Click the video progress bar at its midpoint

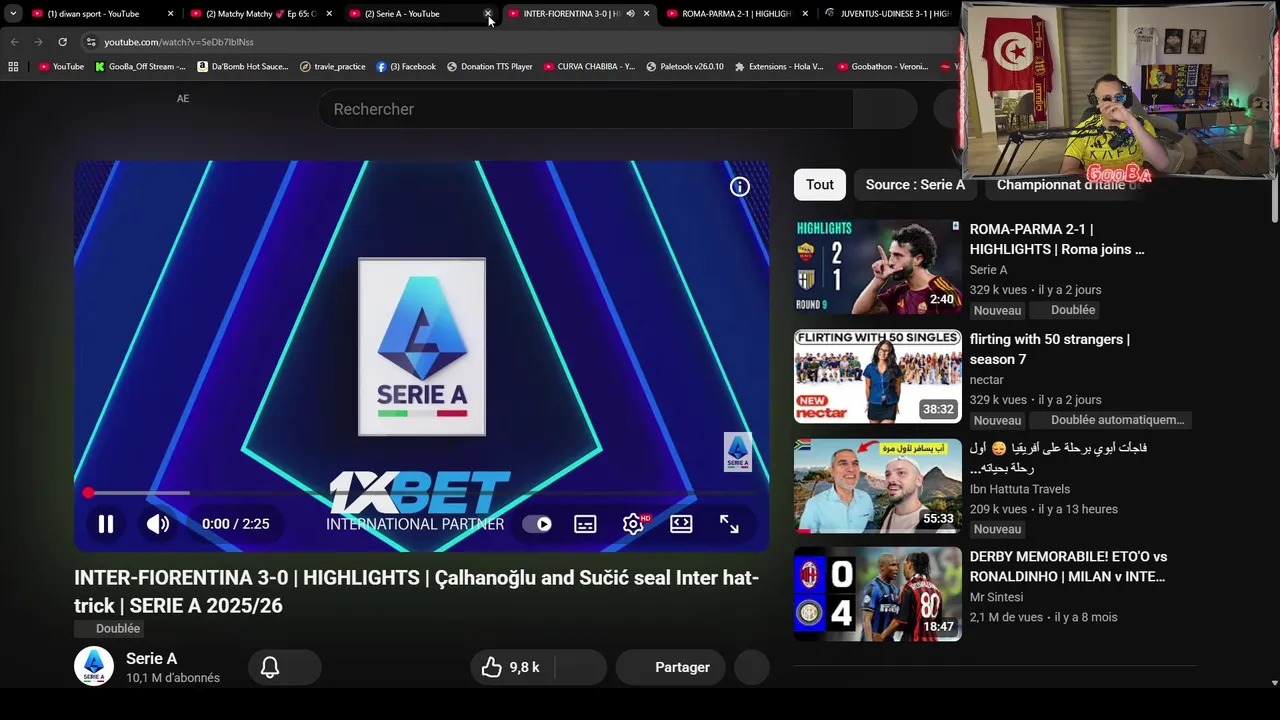421,493
